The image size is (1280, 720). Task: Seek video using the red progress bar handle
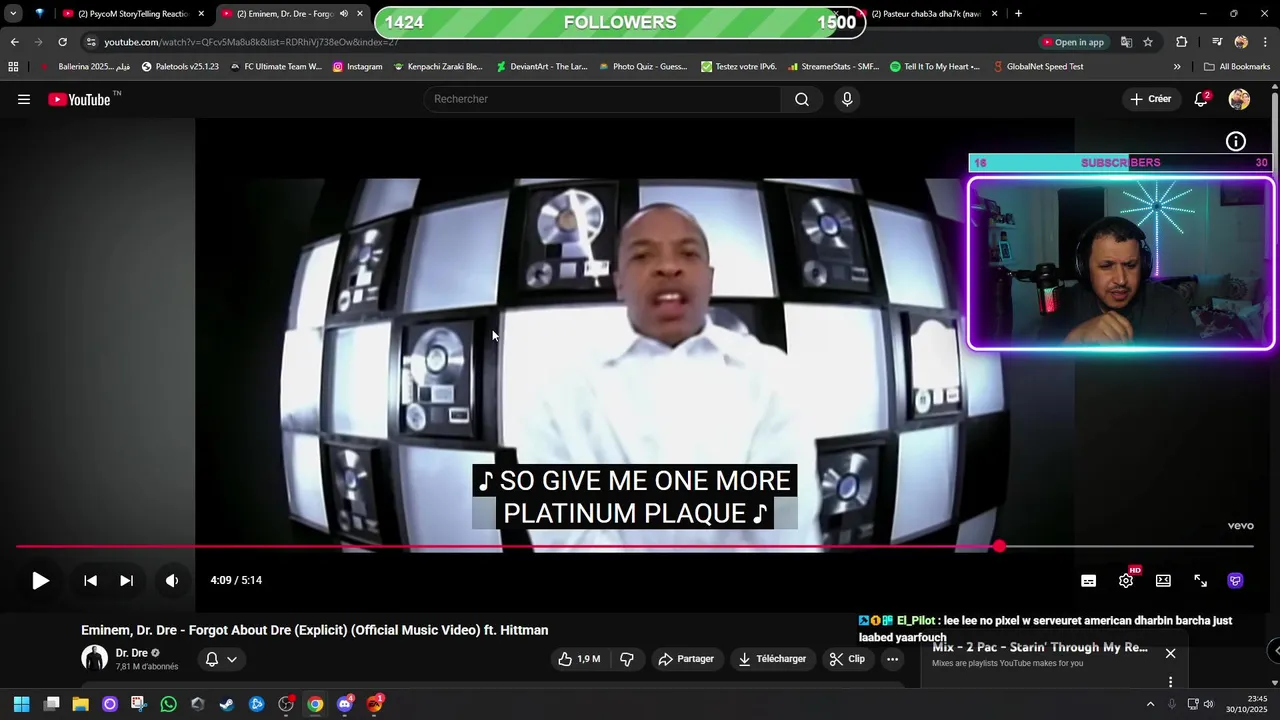999,546
